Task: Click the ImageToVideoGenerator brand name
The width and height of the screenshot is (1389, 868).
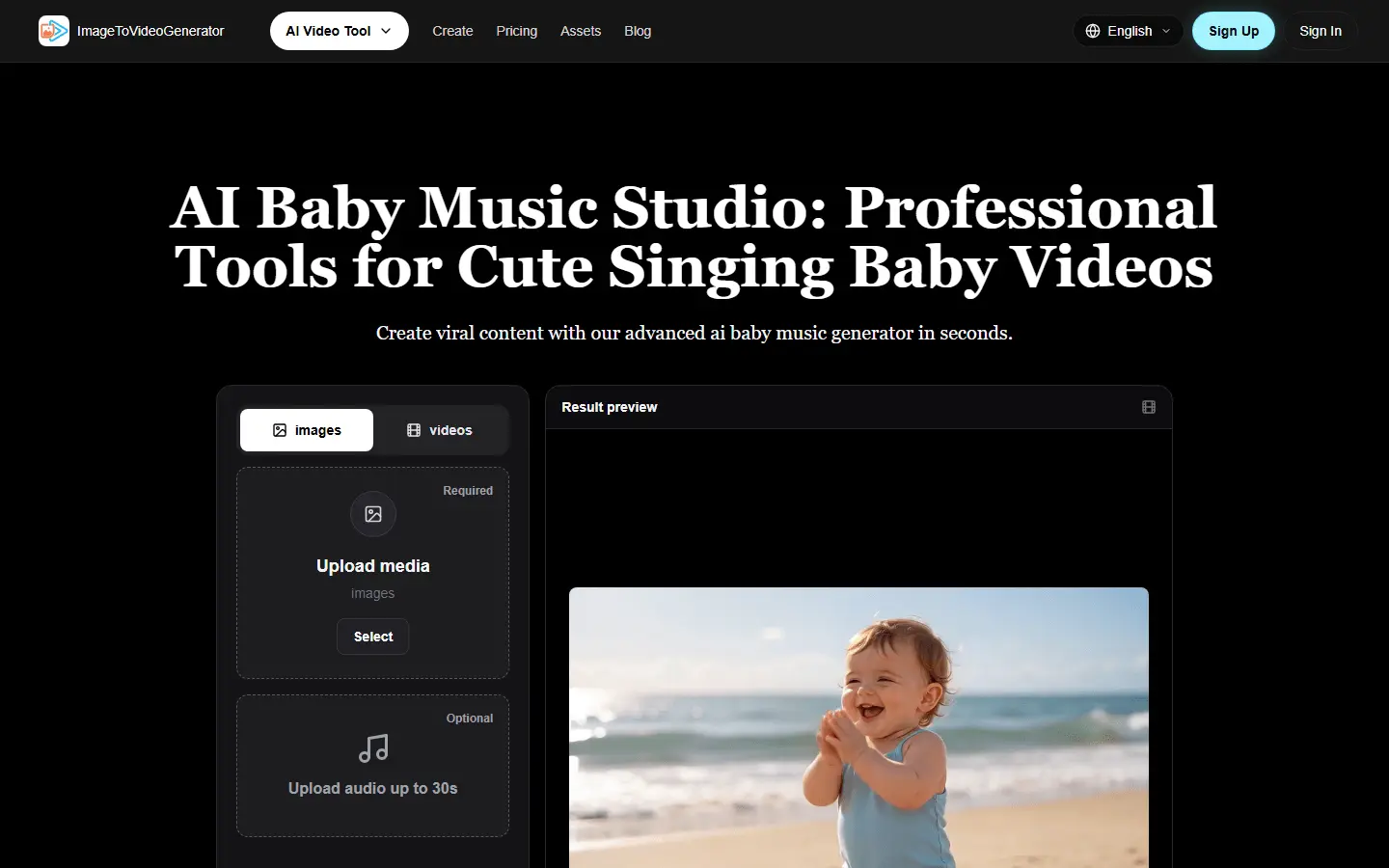Action: [x=150, y=31]
